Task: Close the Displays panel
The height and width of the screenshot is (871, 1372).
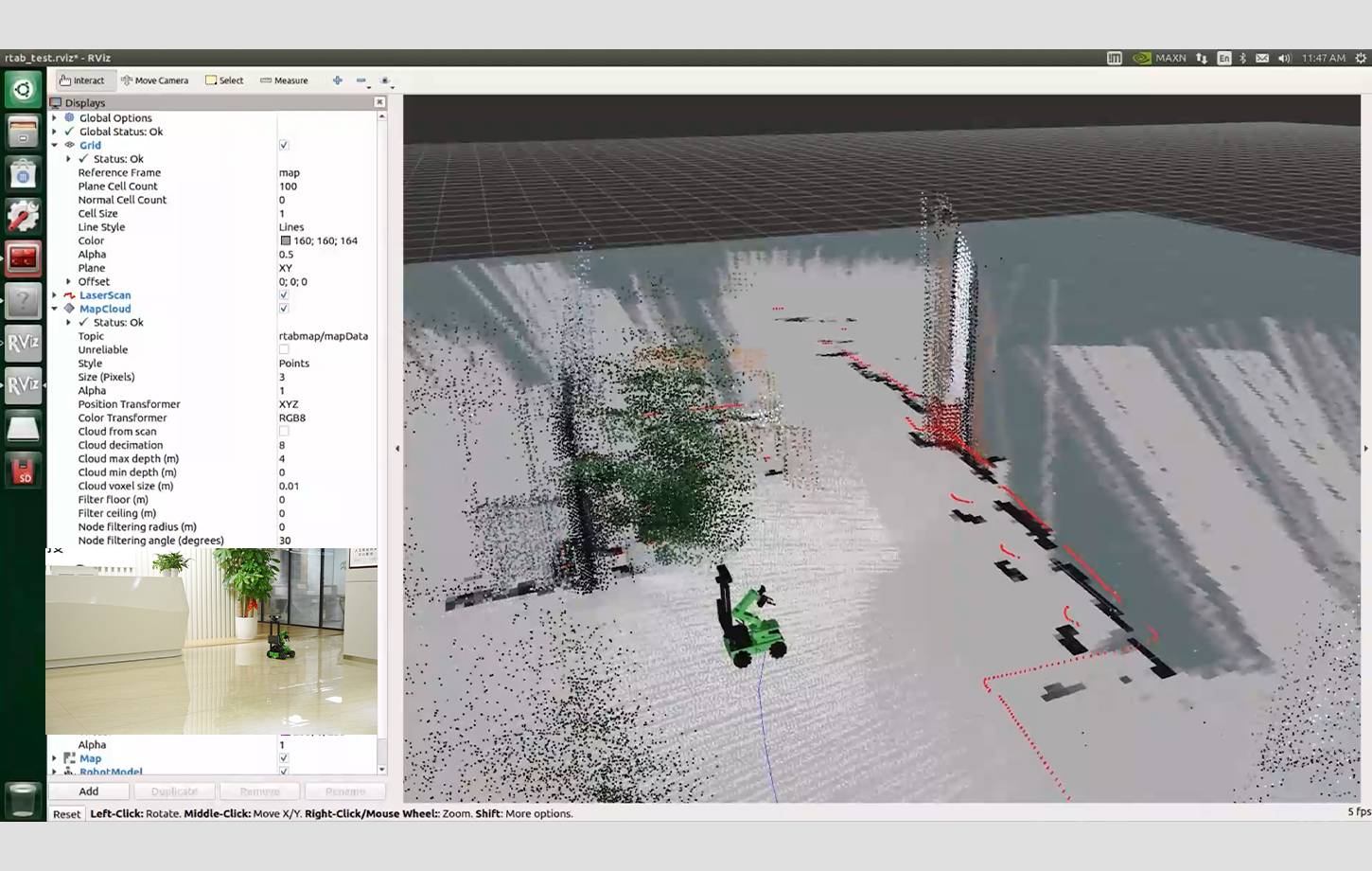Action: 379,102
